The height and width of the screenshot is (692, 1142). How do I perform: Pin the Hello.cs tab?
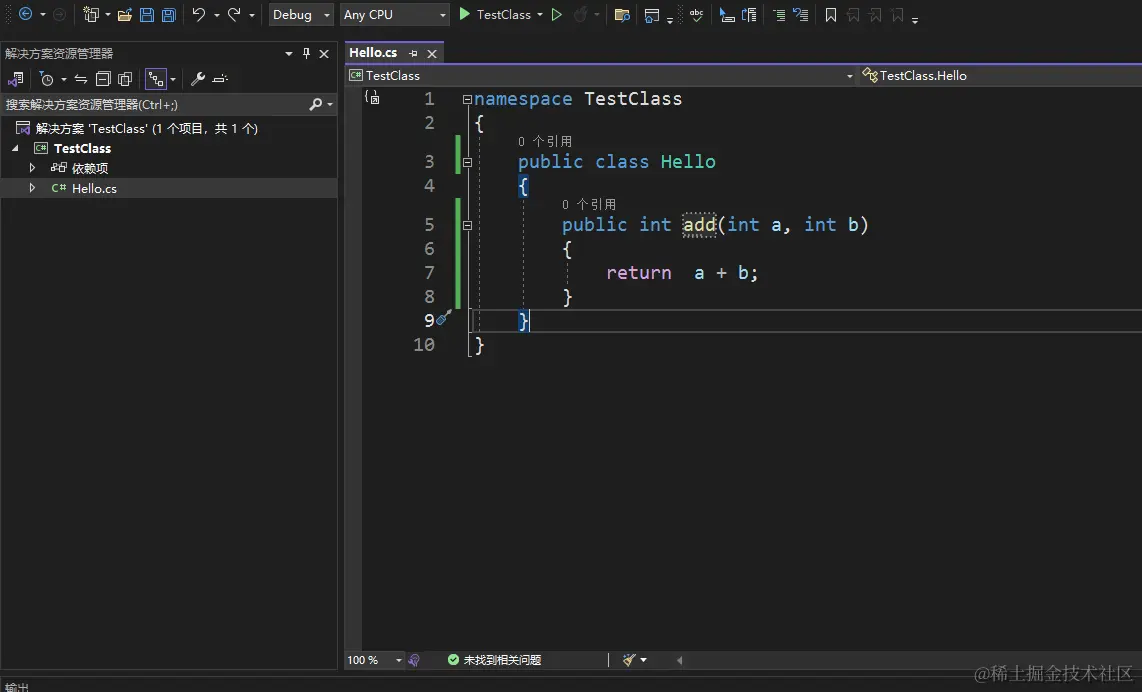(414, 53)
